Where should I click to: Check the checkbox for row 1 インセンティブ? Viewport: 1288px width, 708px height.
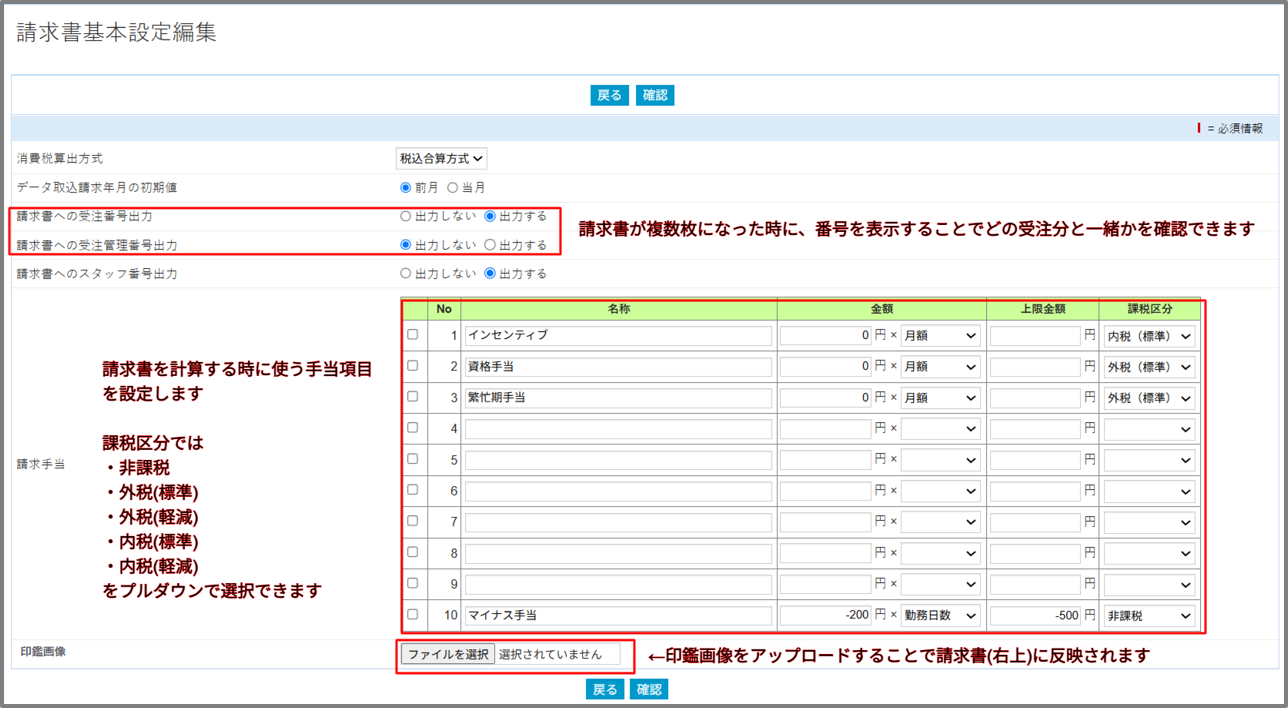point(413,335)
